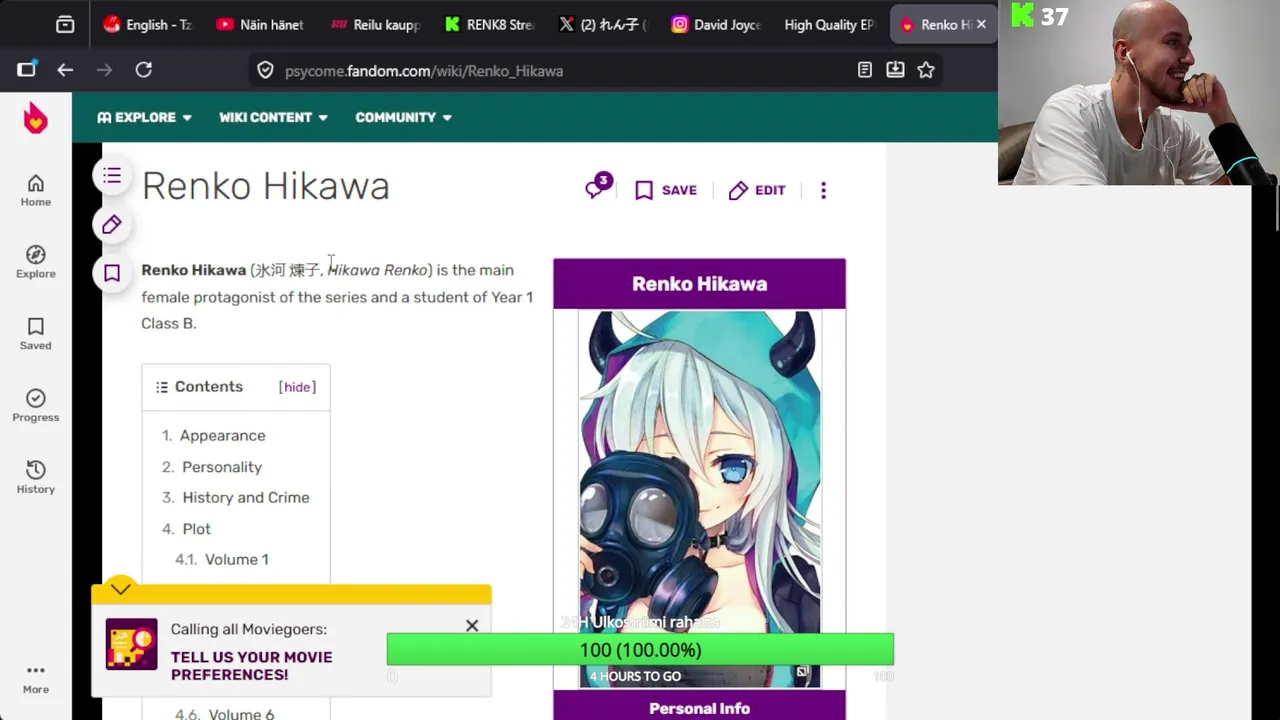Click the Kick logo in overlay
Viewport: 1280px width, 720px height.
click(1022, 15)
